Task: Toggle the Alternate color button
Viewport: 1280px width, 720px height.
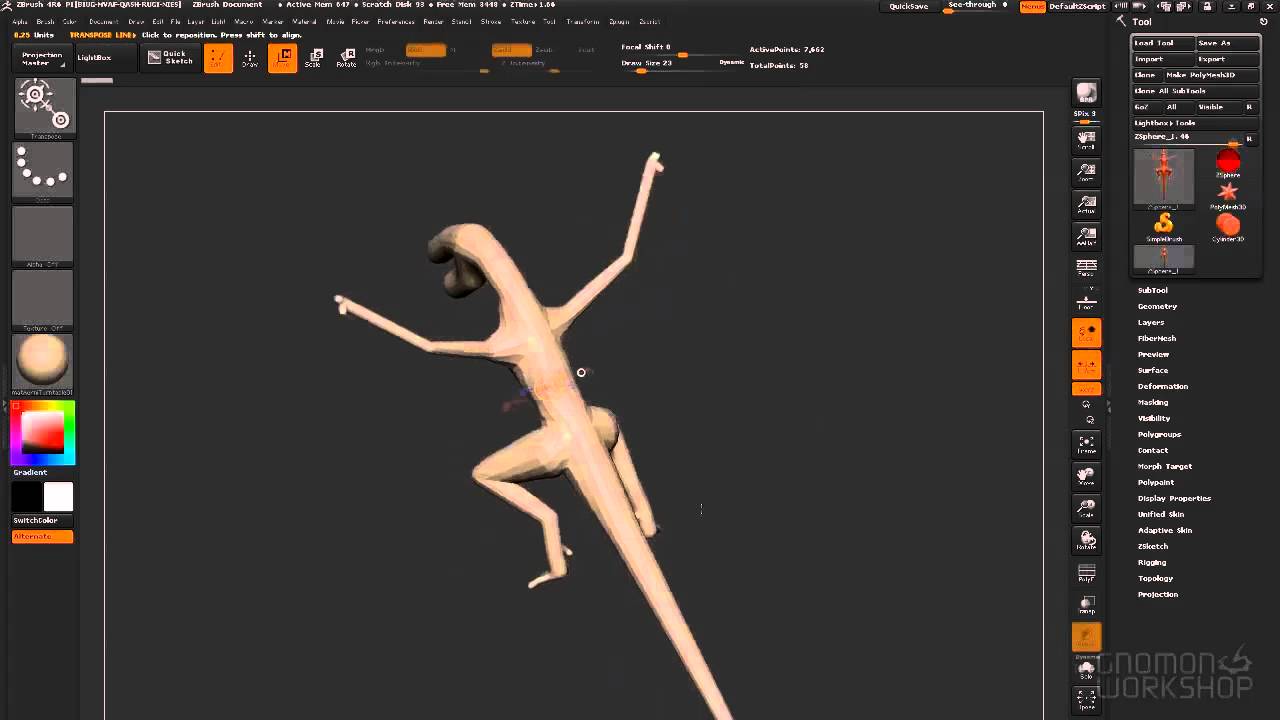Action: (43, 537)
